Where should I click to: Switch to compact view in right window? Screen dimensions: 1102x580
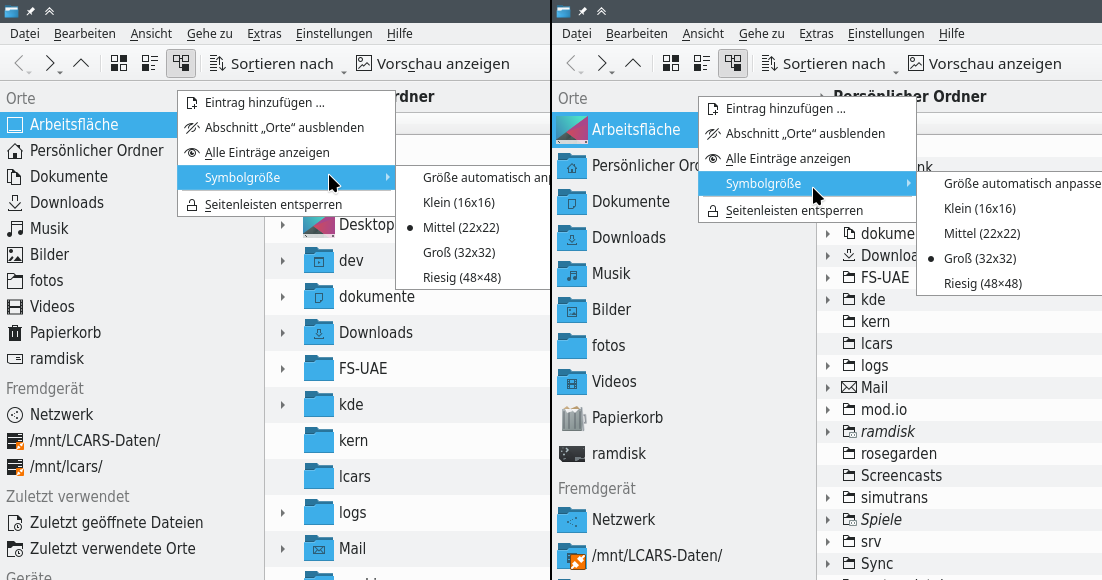pos(701,64)
